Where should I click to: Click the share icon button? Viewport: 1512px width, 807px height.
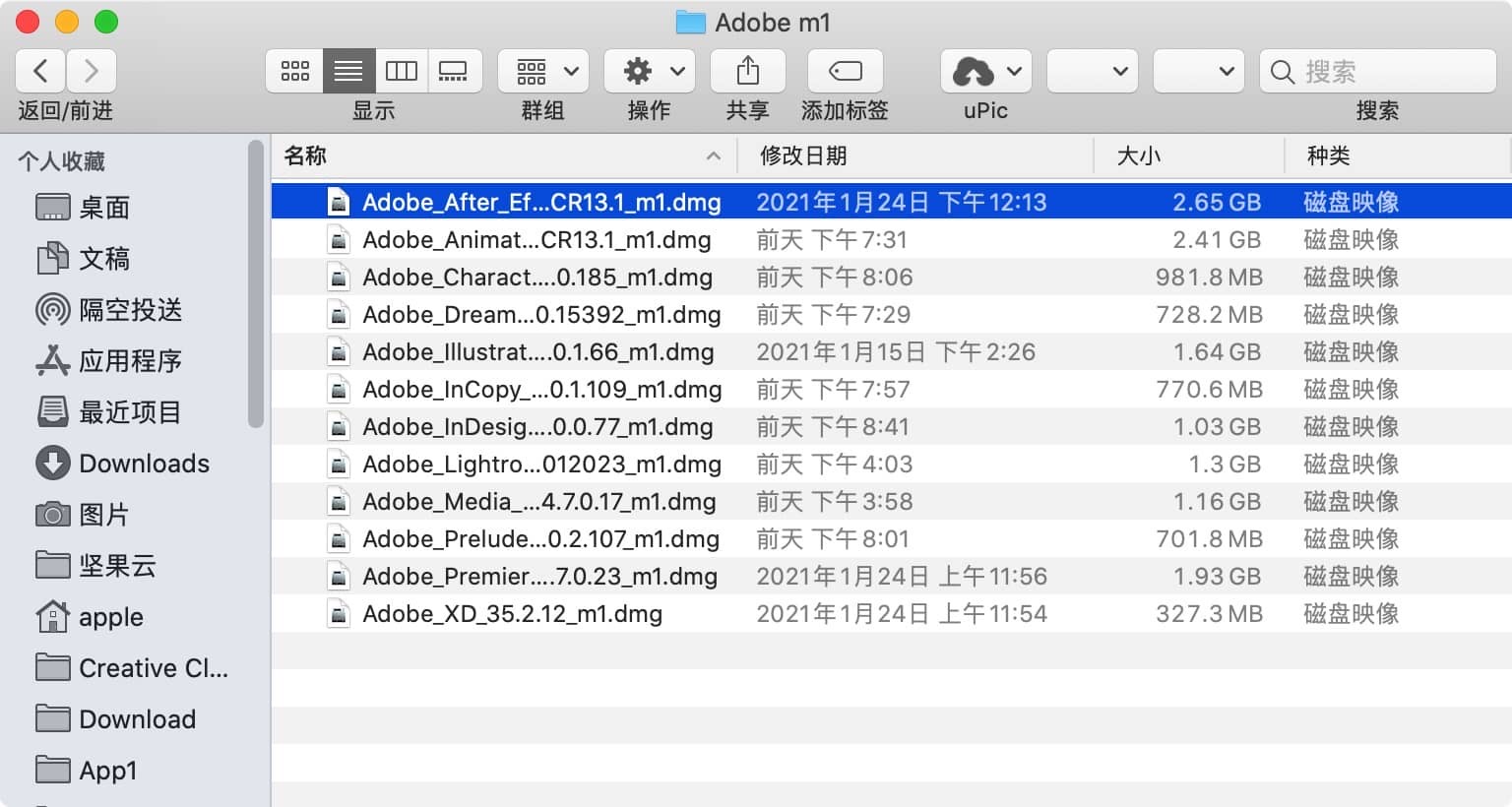[x=748, y=71]
